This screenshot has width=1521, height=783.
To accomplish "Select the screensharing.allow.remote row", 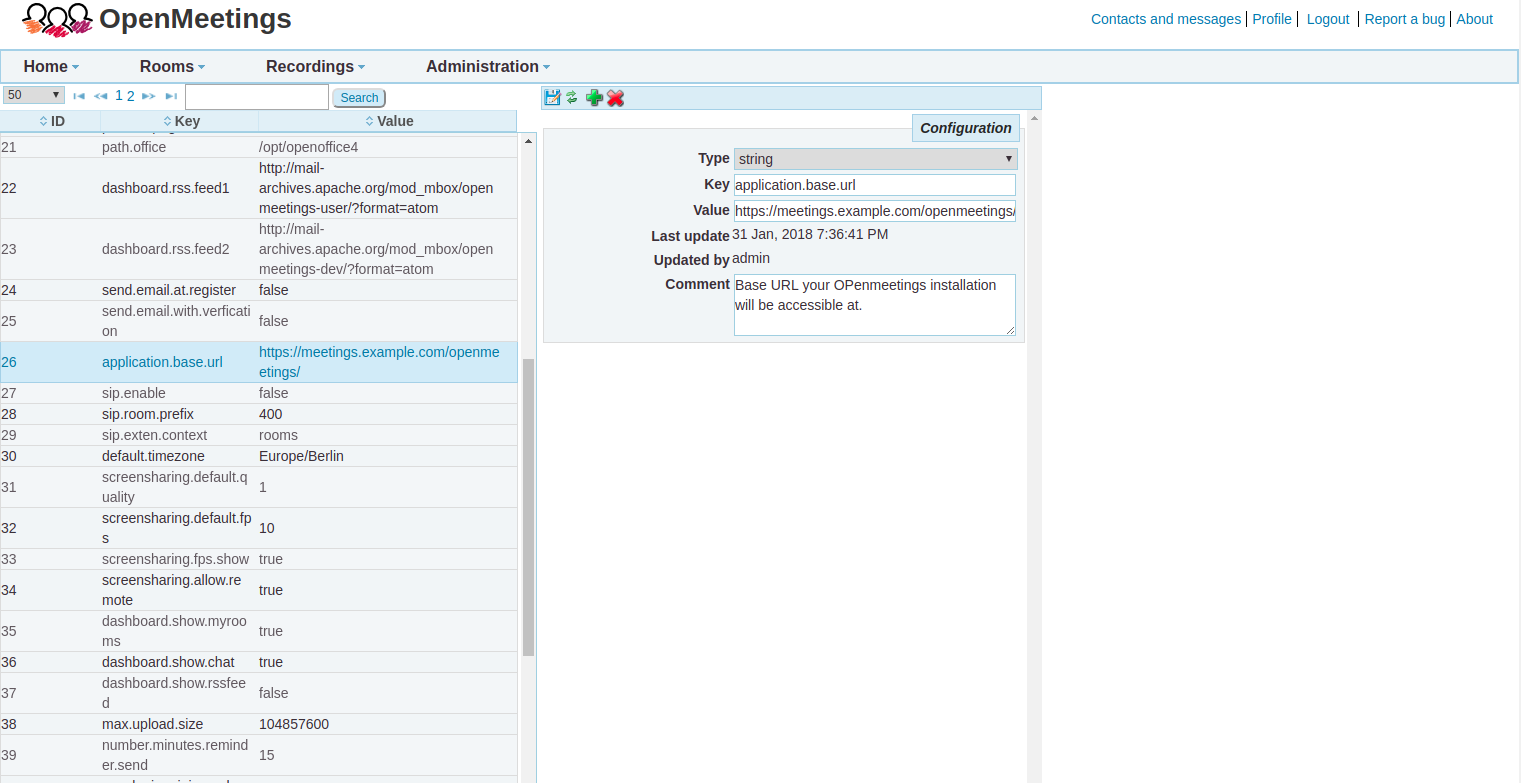I will coord(259,590).
